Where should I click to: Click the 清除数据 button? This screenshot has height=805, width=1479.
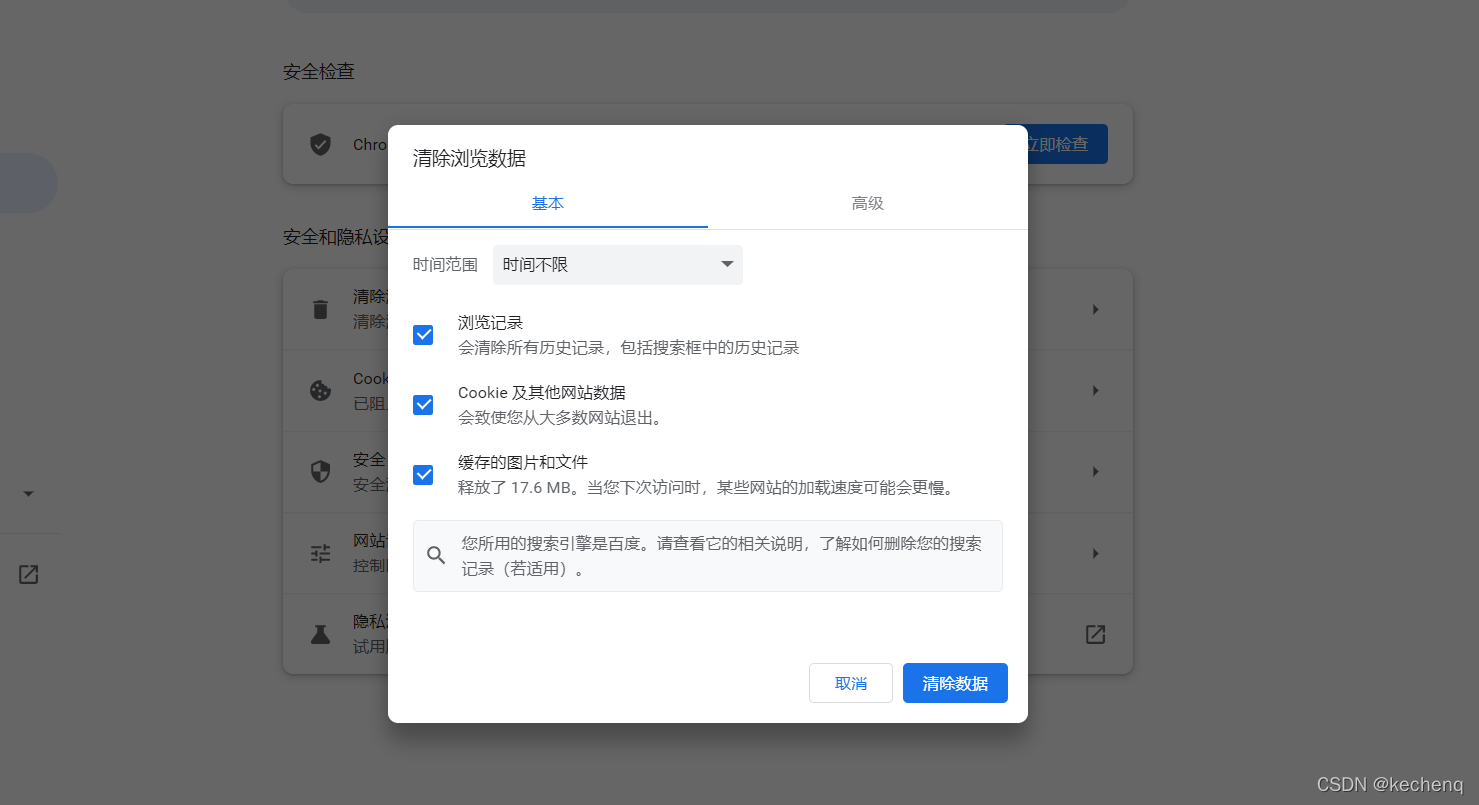tap(954, 683)
